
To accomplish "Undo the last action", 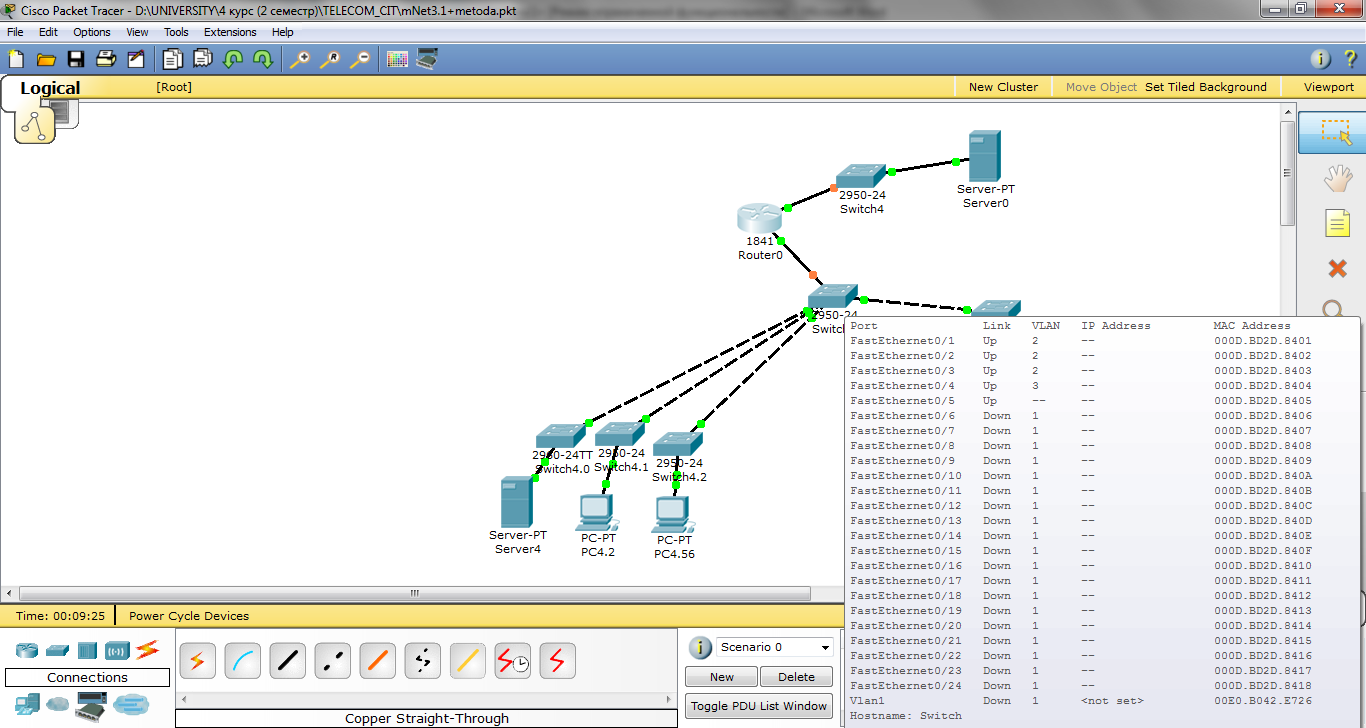I will (233, 59).
